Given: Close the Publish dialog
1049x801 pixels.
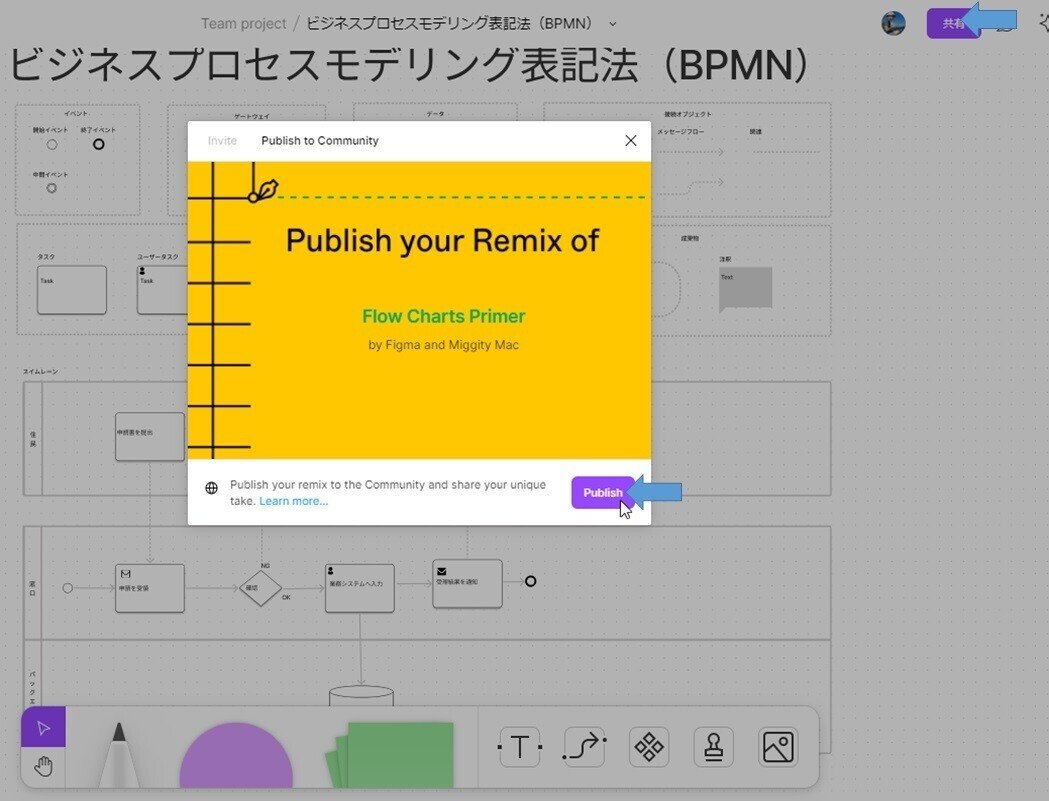Looking at the screenshot, I should (630, 140).
